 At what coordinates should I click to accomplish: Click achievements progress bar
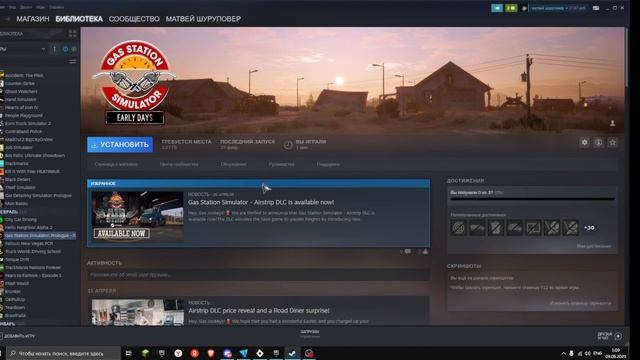pyautogui.click(x=532, y=199)
